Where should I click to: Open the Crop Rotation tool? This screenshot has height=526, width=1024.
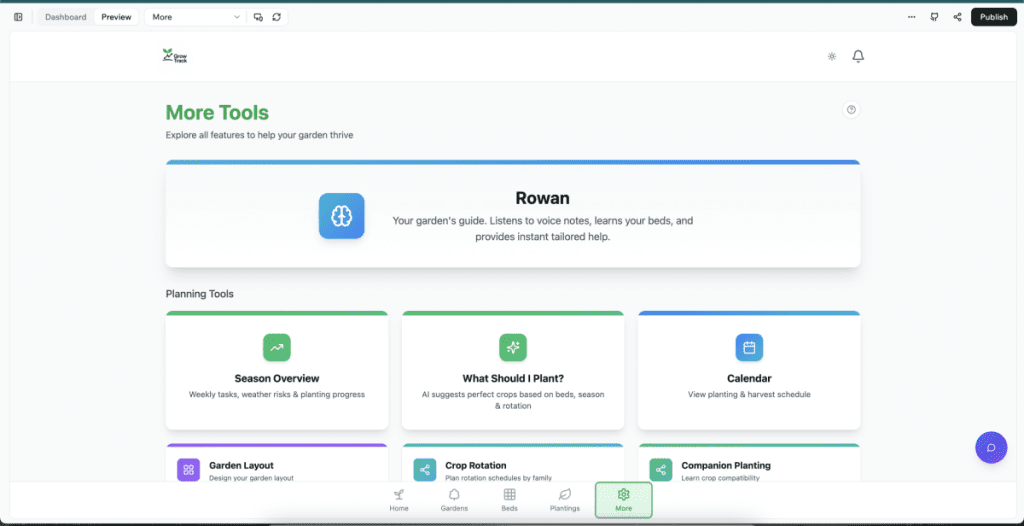pyautogui.click(x=513, y=464)
